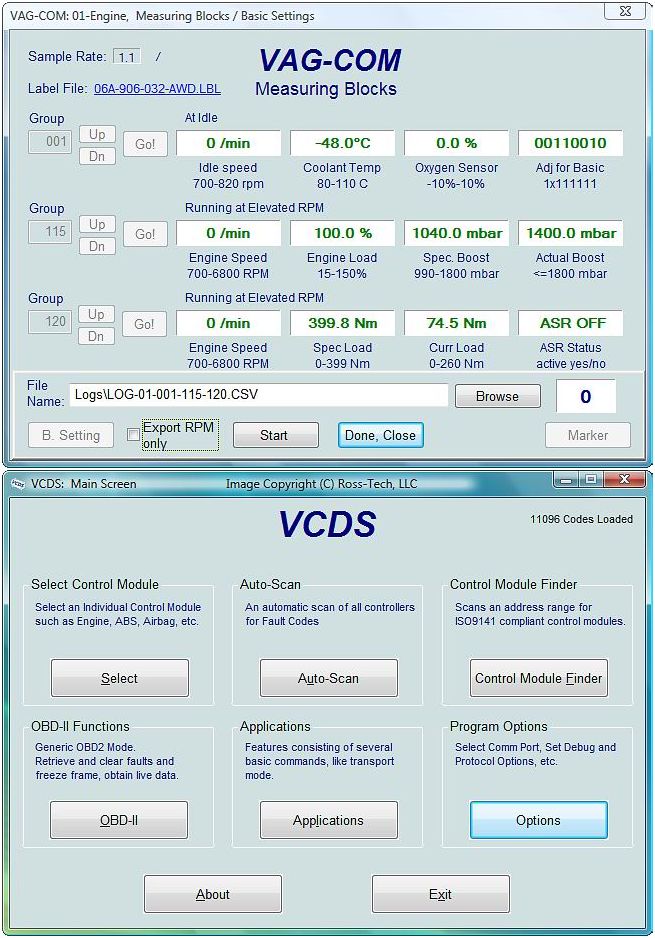Screen dimensions: 655x938
Task: Click Dn button for Group 115
Action: (x=97, y=246)
